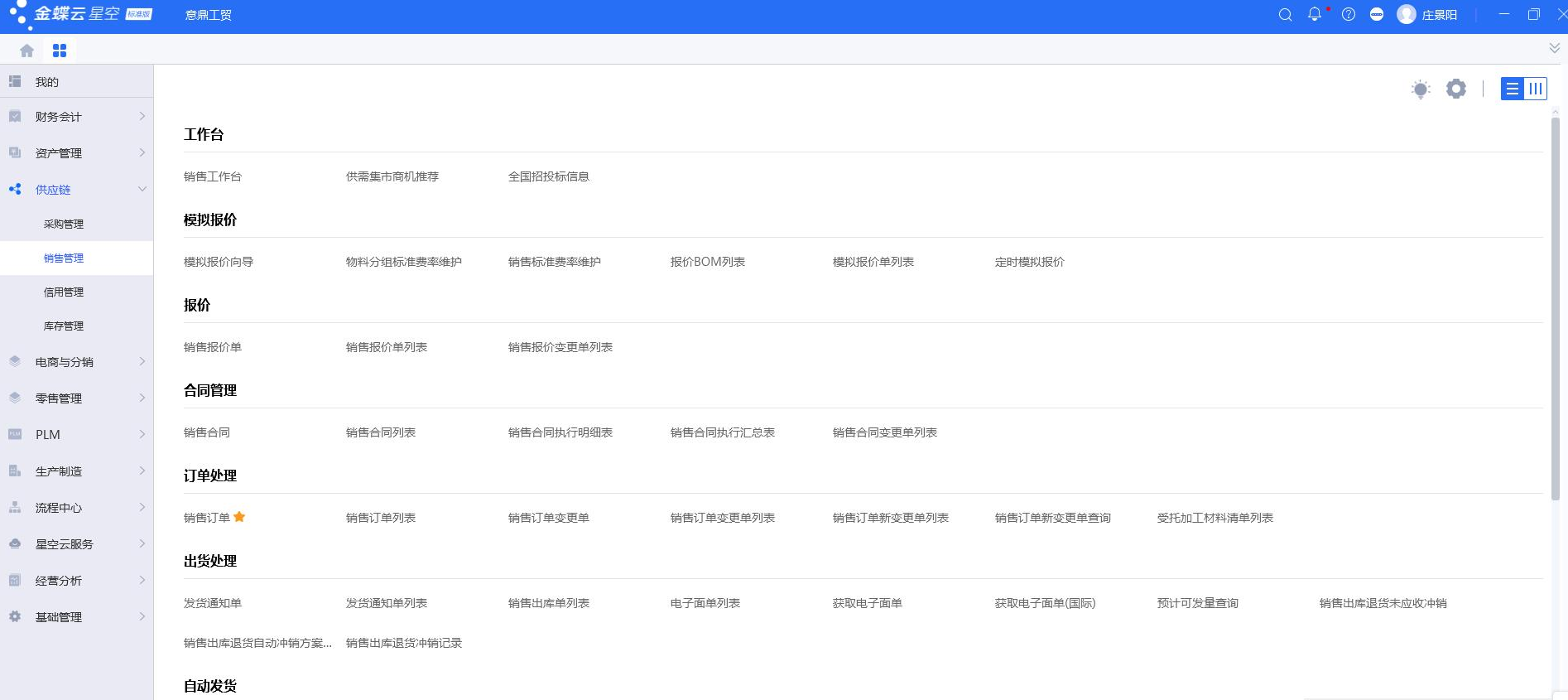Collapse the 供应链 chevron

click(x=142, y=189)
